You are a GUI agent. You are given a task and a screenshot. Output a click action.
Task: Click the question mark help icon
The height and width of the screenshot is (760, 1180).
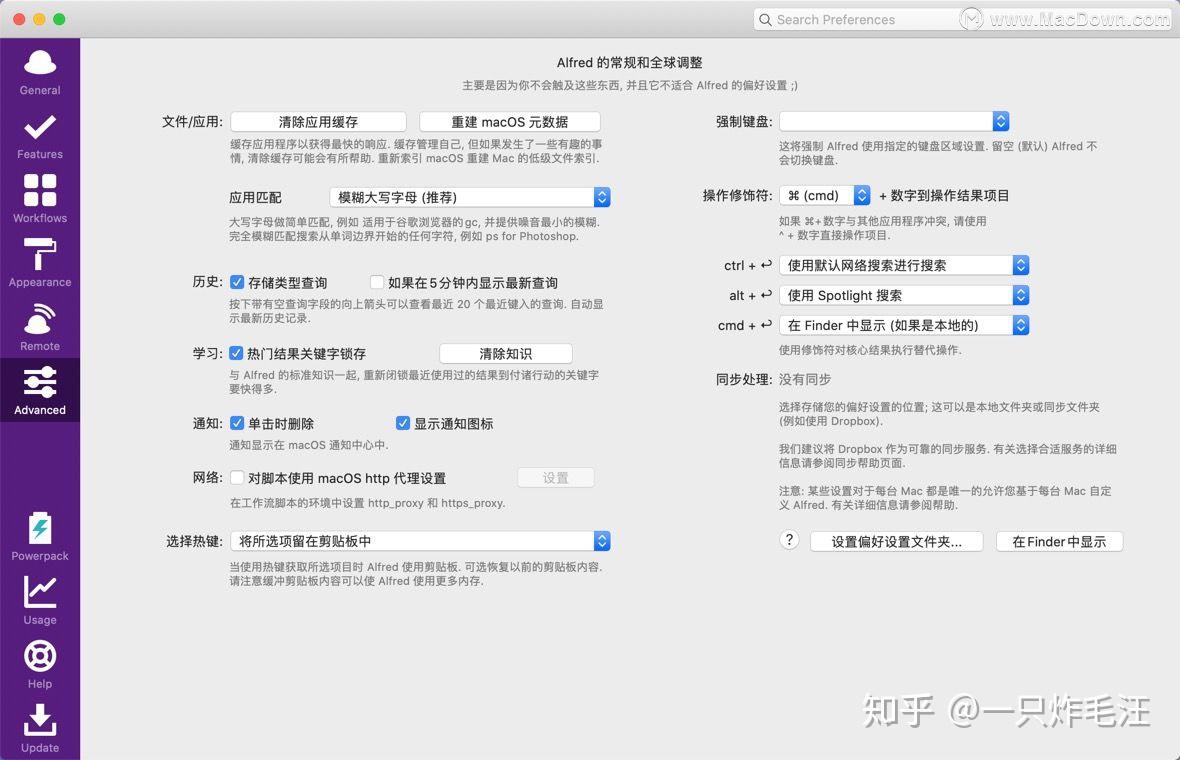tap(789, 540)
